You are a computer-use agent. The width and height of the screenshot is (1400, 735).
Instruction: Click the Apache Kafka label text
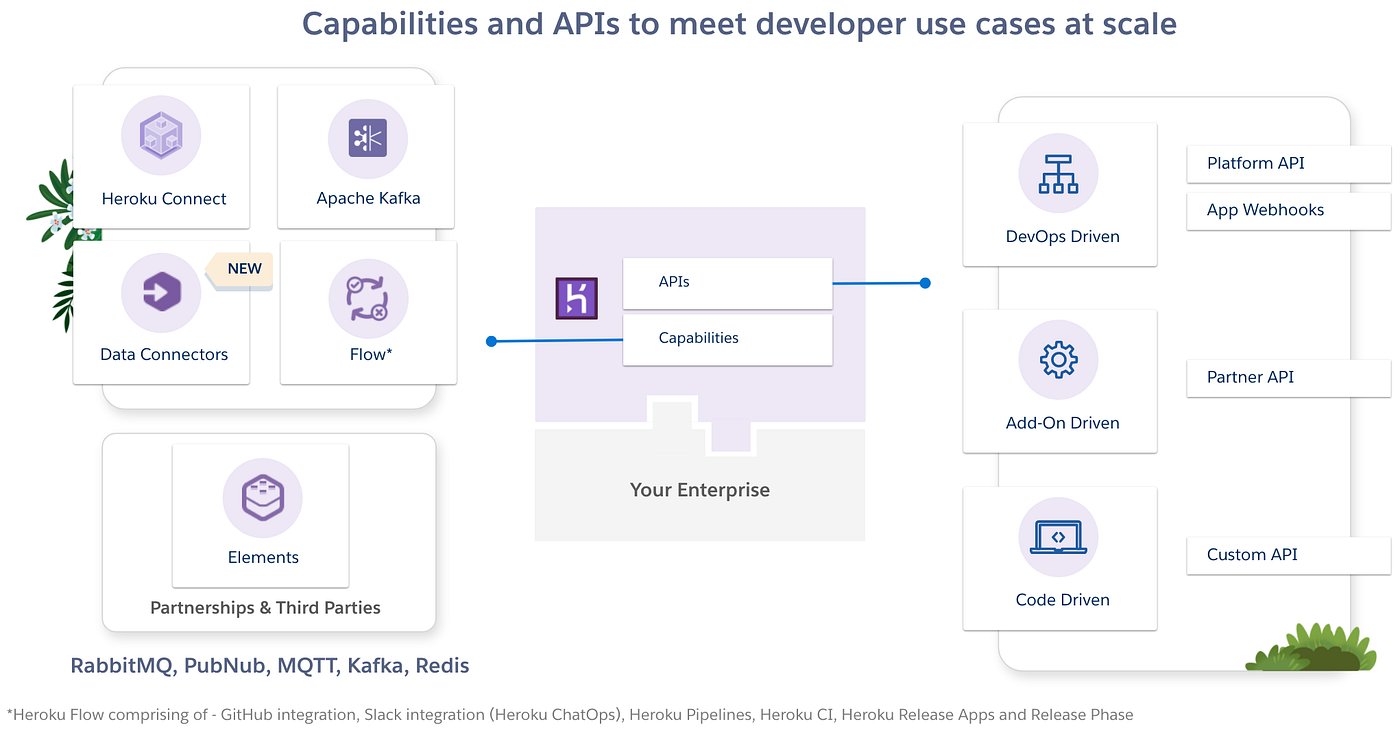[368, 199]
